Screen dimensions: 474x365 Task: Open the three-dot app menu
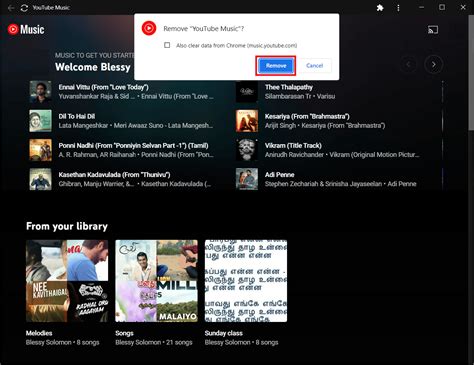[x=398, y=8]
